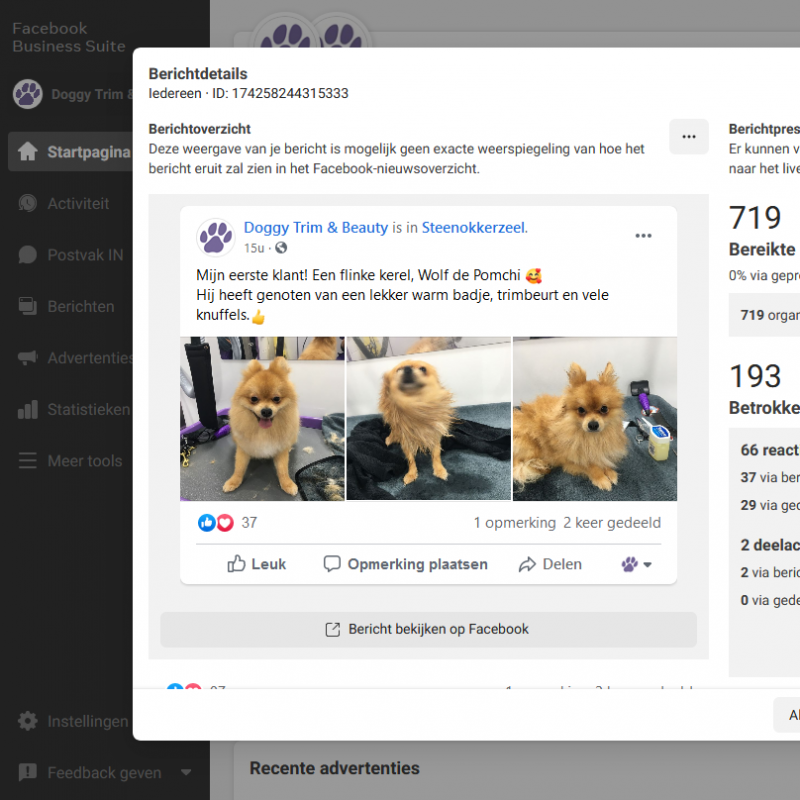800x800 pixels.
Task: Open the Steenokkerzeel location link
Action: [x=472, y=228]
